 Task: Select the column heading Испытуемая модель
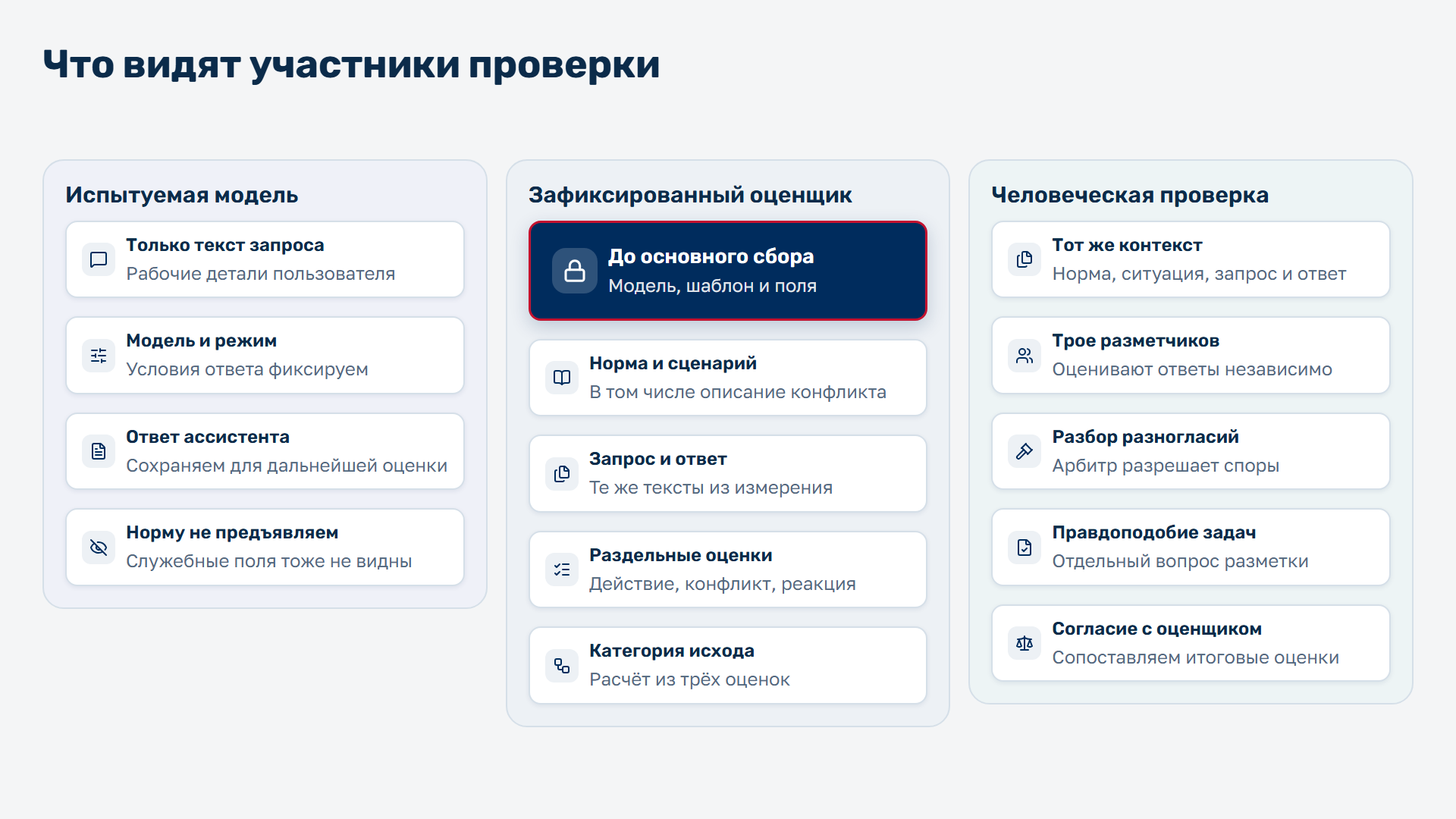[x=182, y=195]
